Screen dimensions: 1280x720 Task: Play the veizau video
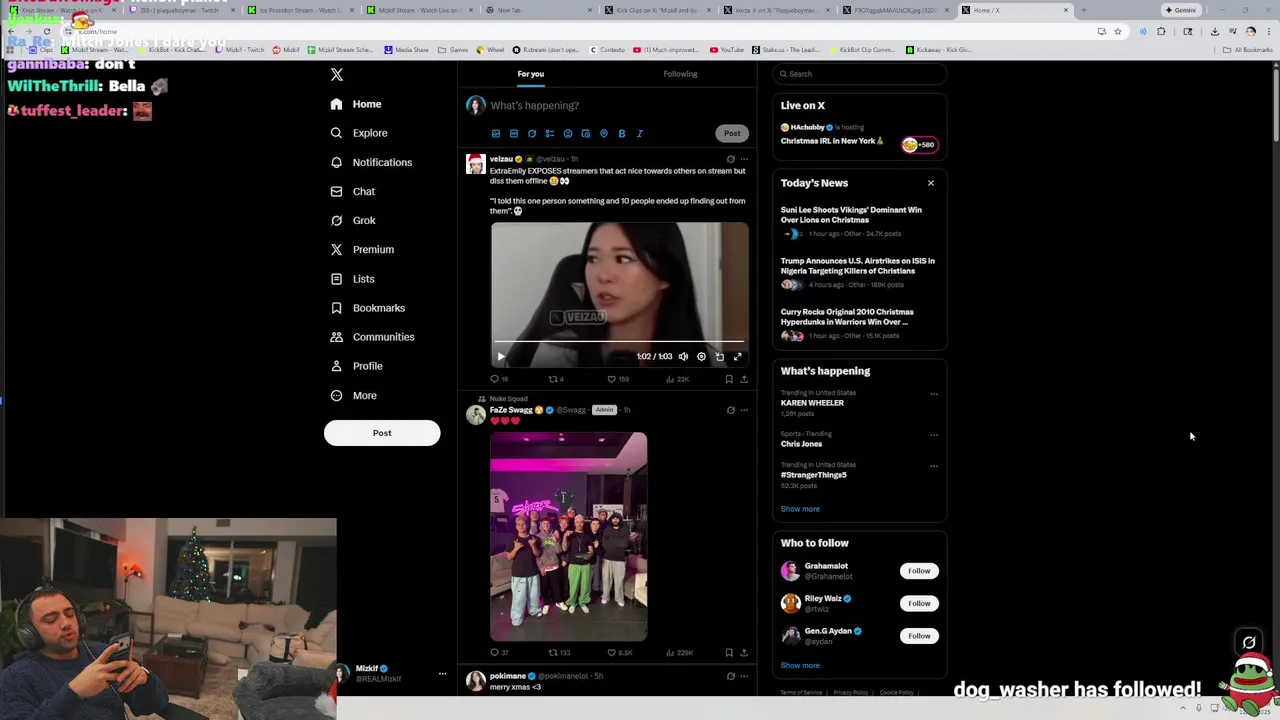[501, 356]
